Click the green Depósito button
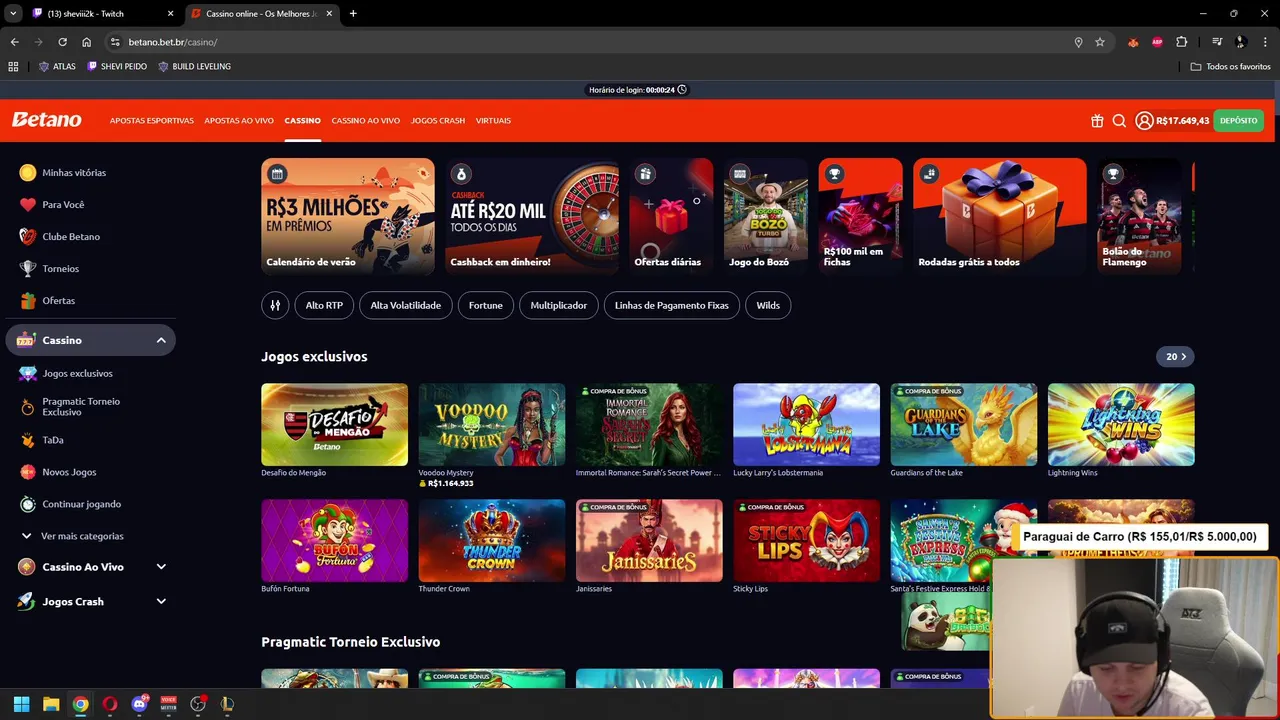The width and height of the screenshot is (1280, 720). click(1238, 121)
